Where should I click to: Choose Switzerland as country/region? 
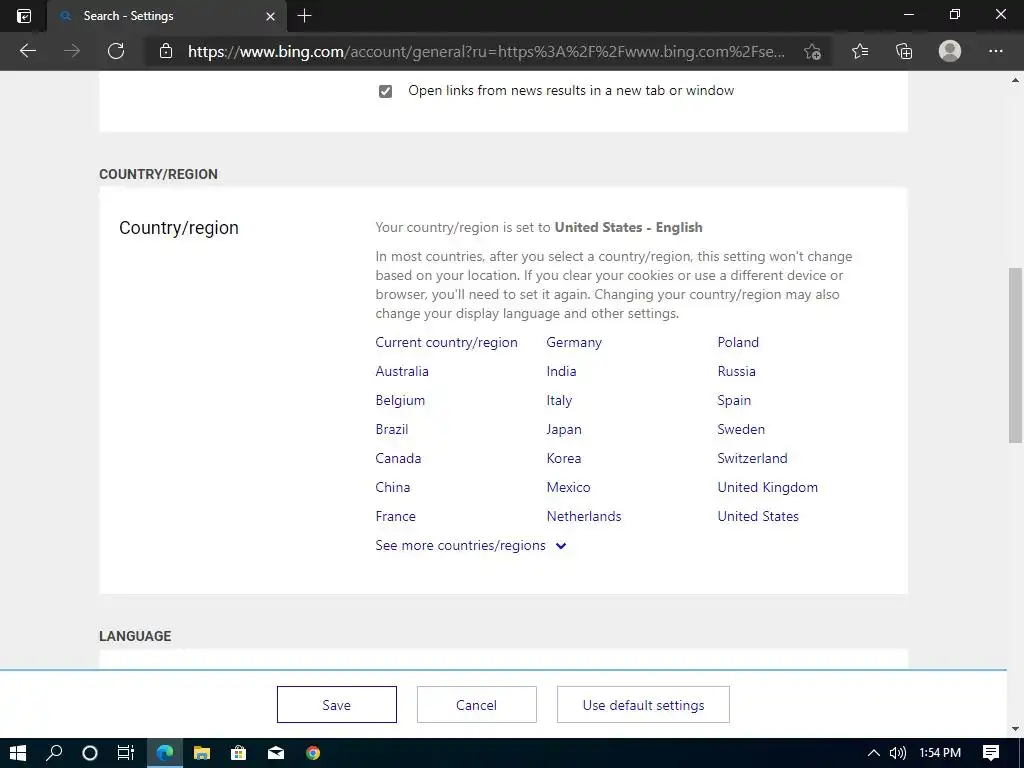coord(752,458)
